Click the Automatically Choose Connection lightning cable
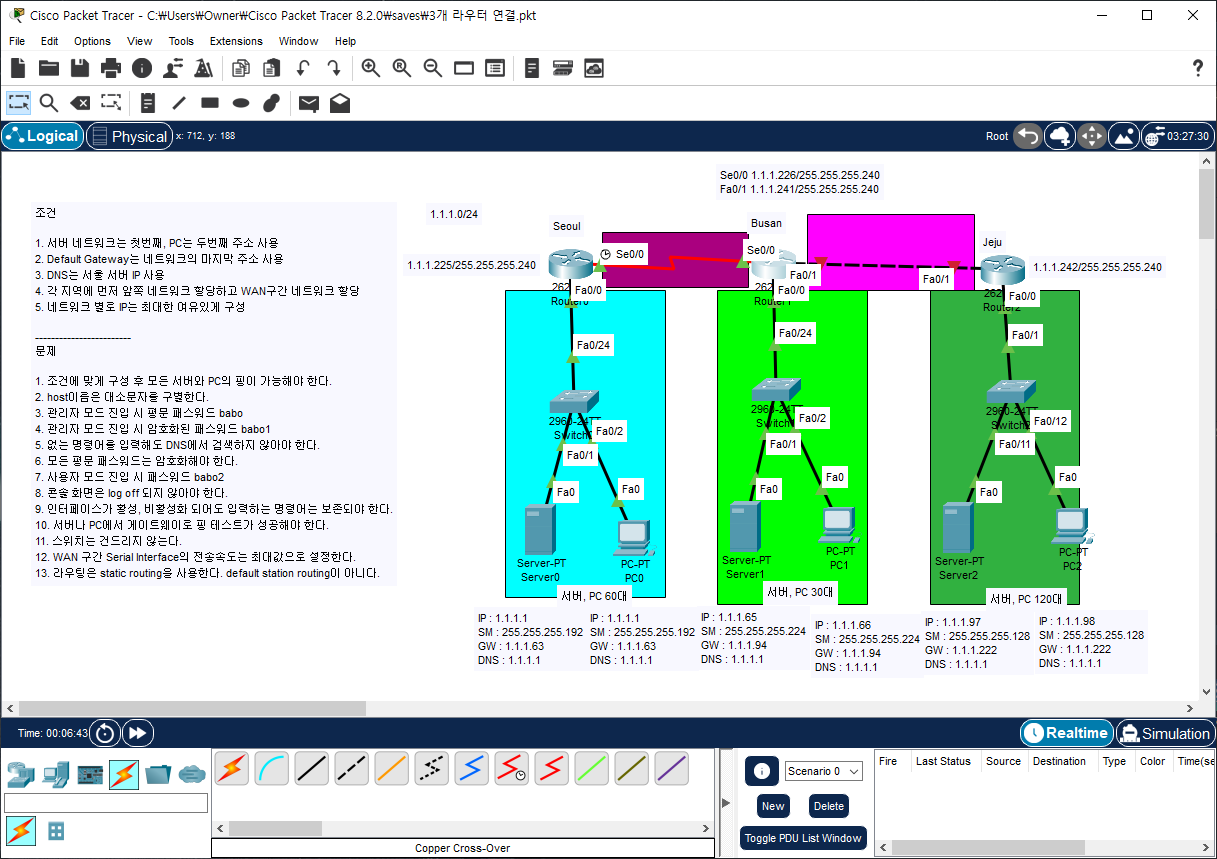This screenshot has width=1217, height=859. point(232,768)
